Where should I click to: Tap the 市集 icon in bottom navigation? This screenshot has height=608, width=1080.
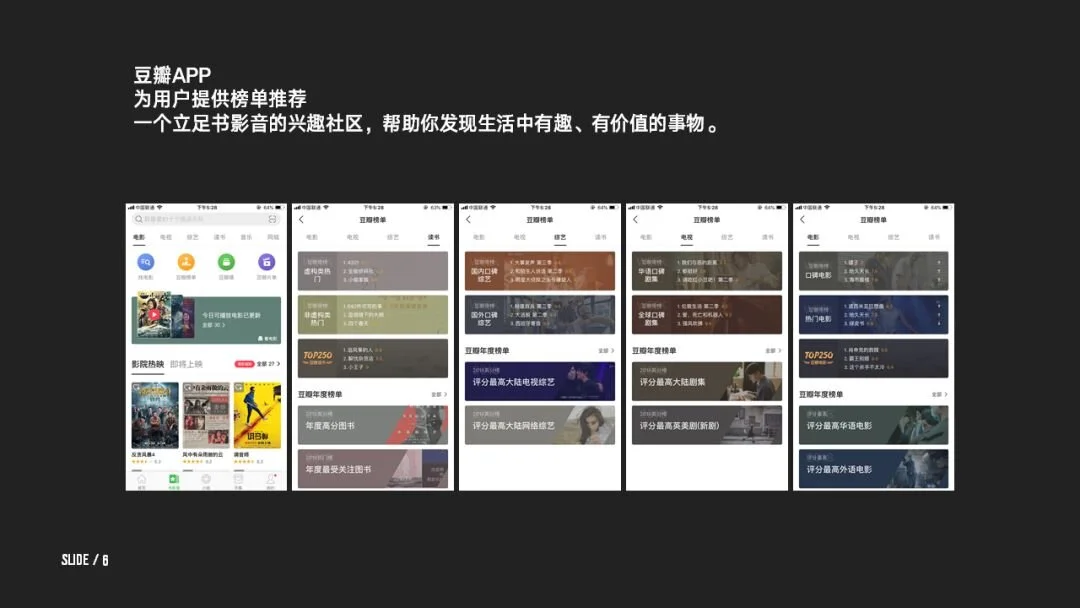coord(238,480)
